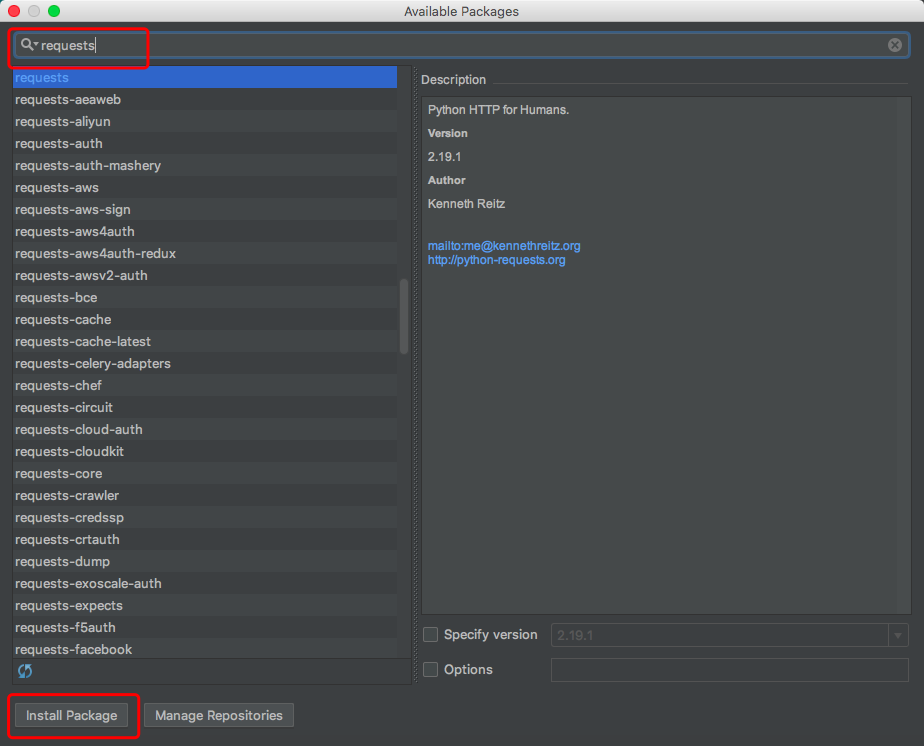This screenshot has width=924, height=746.
Task: Grab the package list scrollbar thumb
Action: pyautogui.click(x=404, y=316)
